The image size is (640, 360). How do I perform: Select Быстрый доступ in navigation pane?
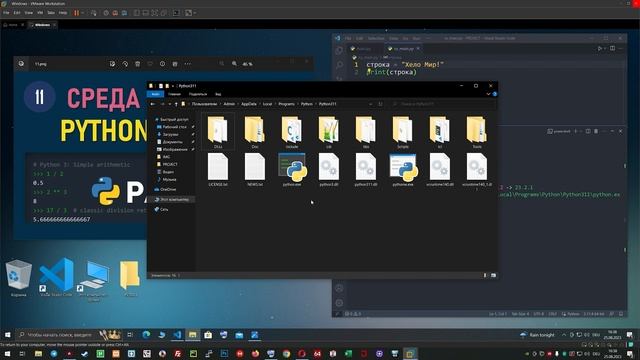[x=171, y=120]
